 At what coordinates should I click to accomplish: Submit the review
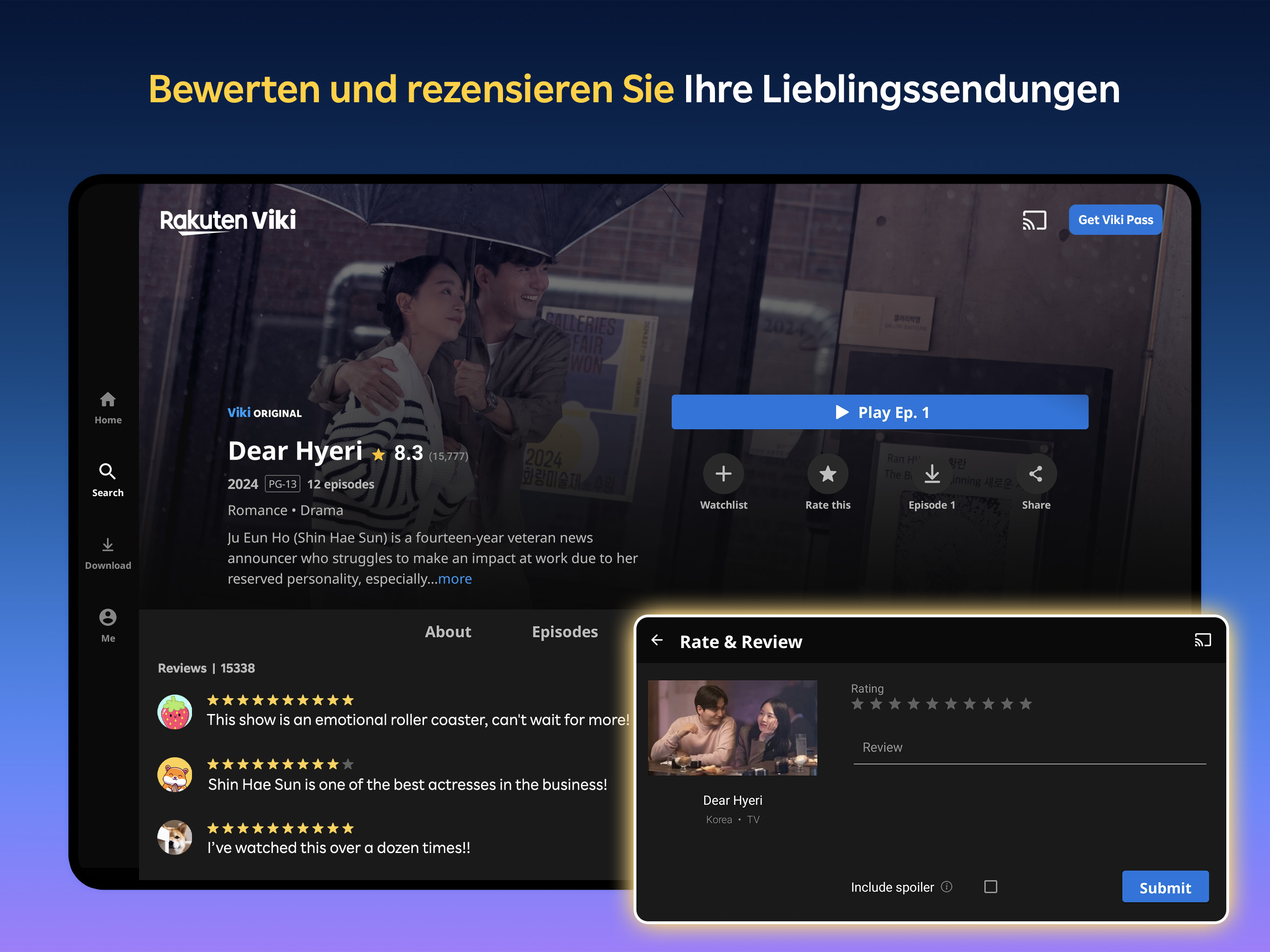click(1165, 887)
